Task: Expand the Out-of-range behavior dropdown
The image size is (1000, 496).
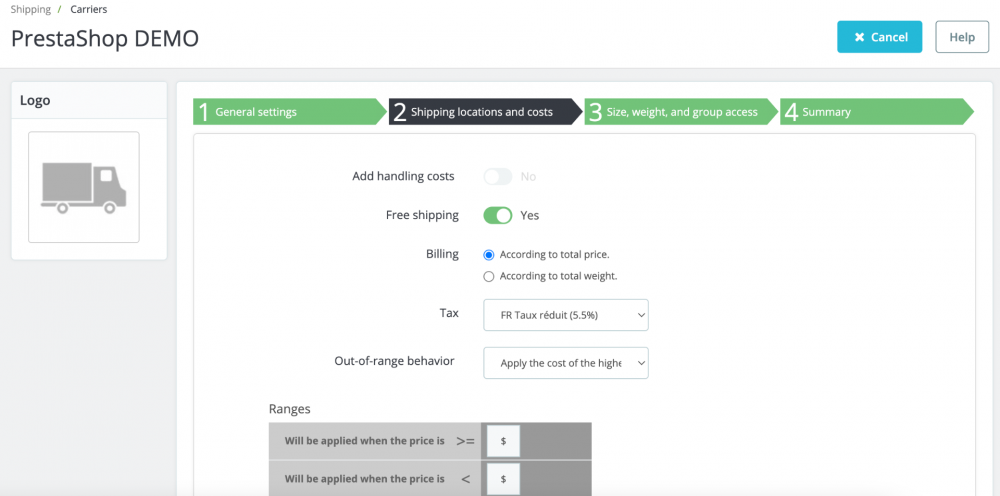Action: (566, 363)
